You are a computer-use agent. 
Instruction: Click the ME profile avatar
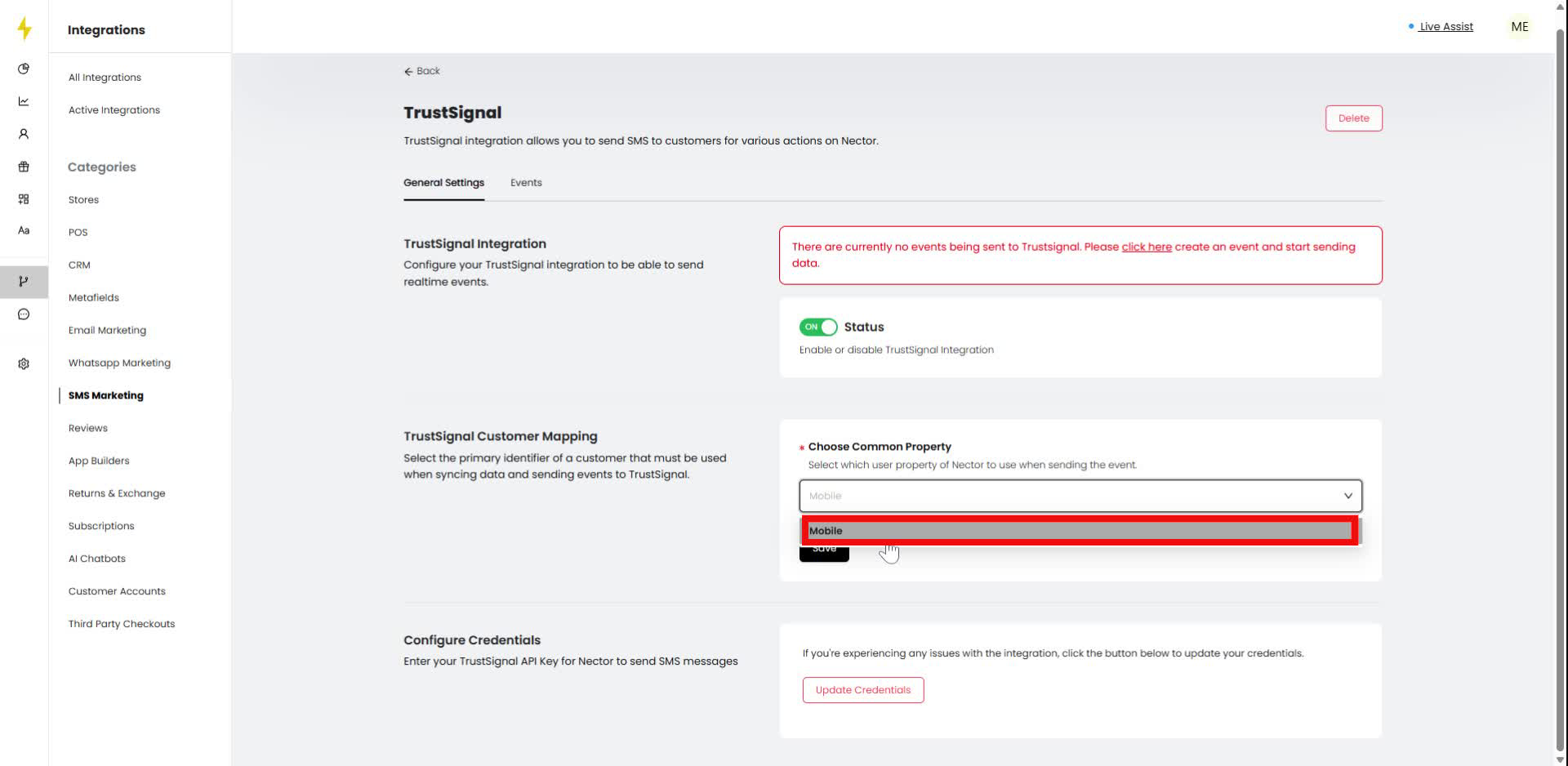tap(1518, 26)
